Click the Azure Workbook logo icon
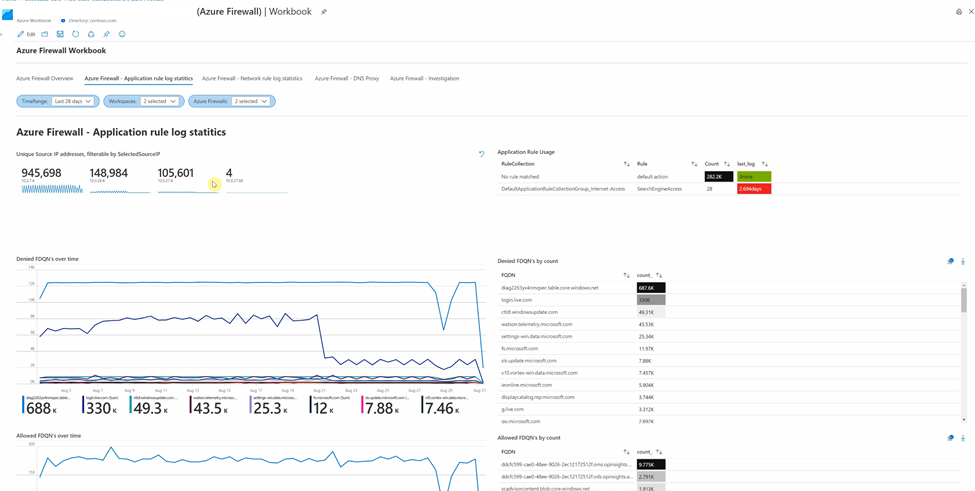975x491 pixels. click(x=7, y=15)
